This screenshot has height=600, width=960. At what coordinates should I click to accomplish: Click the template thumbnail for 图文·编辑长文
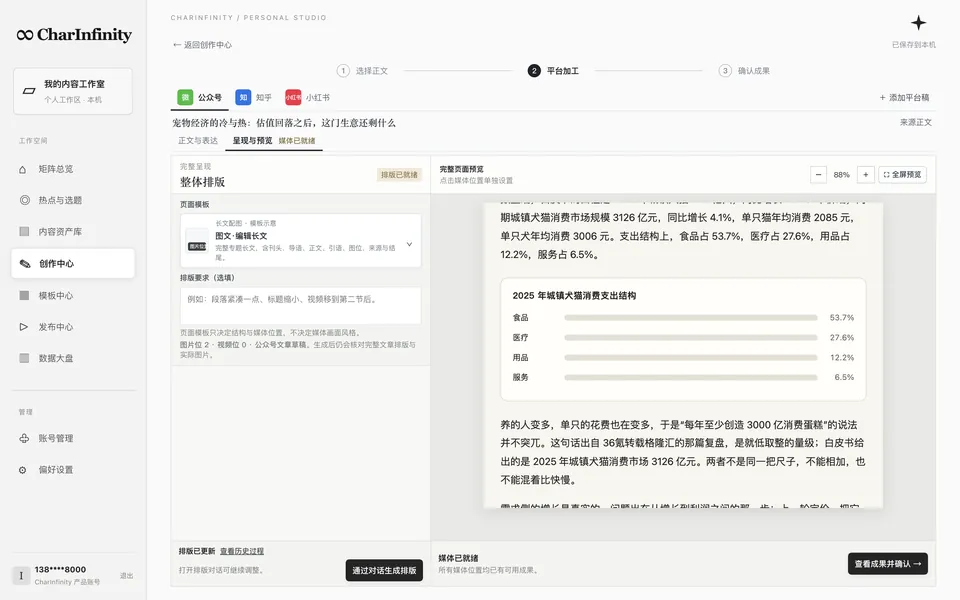click(197, 241)
